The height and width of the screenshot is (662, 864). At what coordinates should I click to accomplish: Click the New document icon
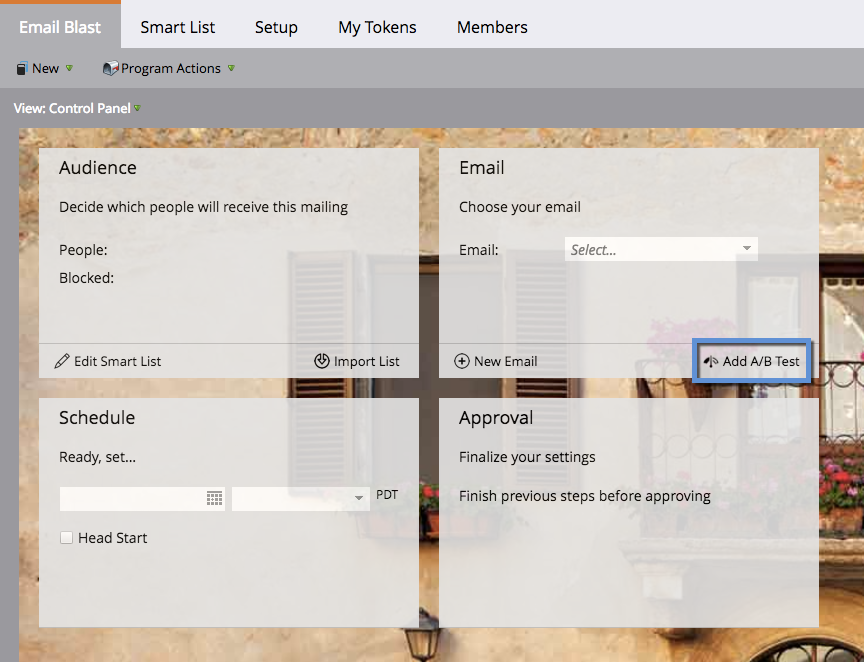tap(22, 68)
